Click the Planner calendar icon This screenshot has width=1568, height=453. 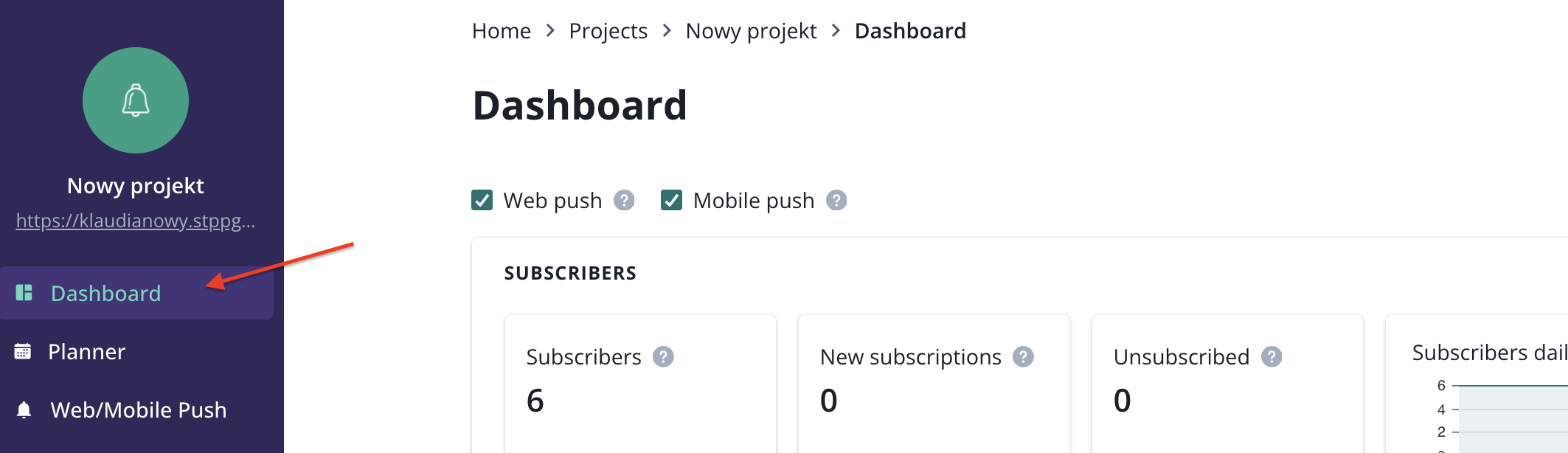pyautogui.click(x=23, y=352)
